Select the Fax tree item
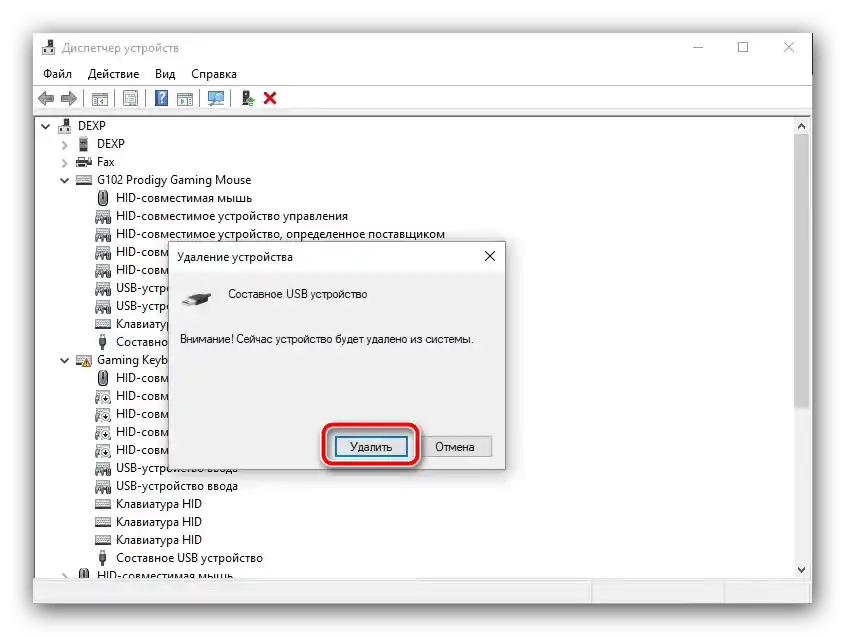This screenshot has height=637, width=846. point(106,162)
